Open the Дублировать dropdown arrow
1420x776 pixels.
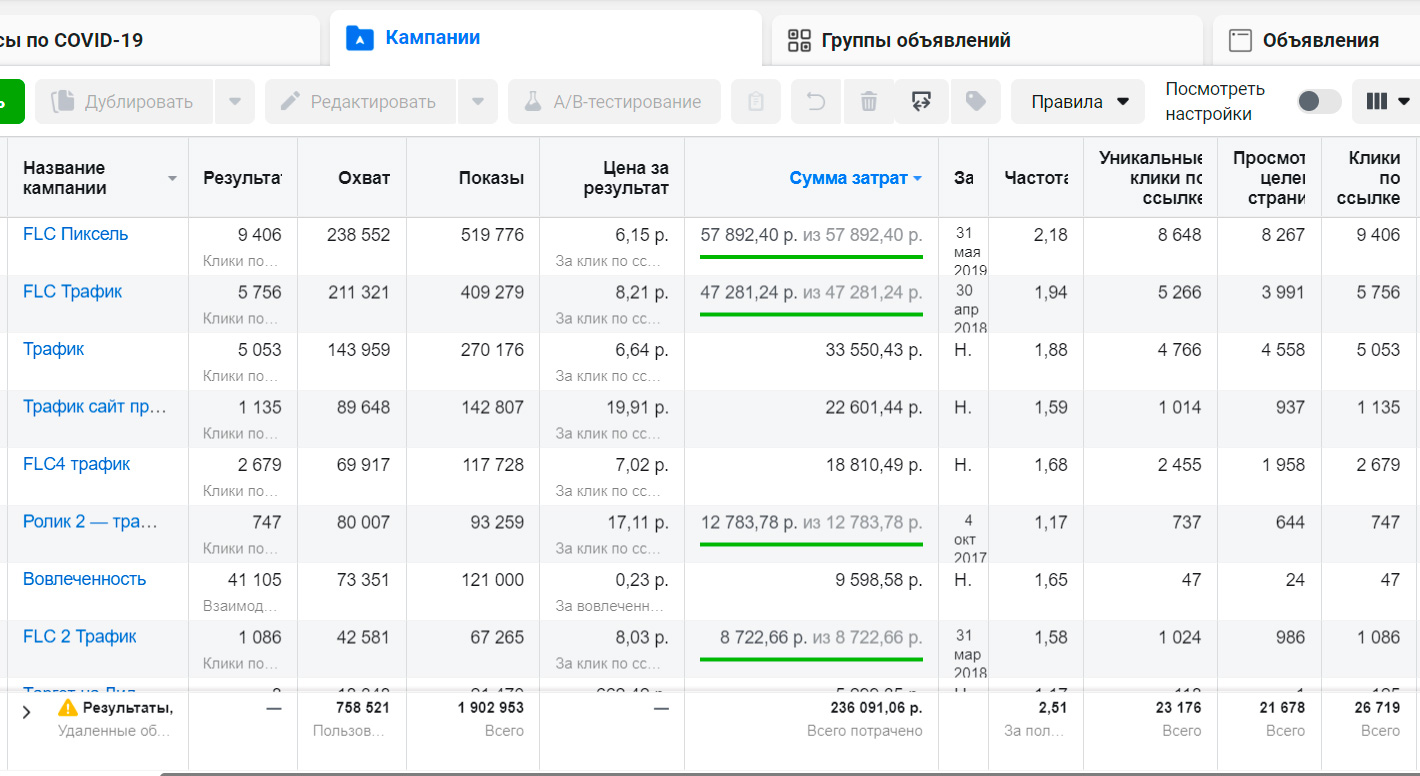tap(234, 102)
